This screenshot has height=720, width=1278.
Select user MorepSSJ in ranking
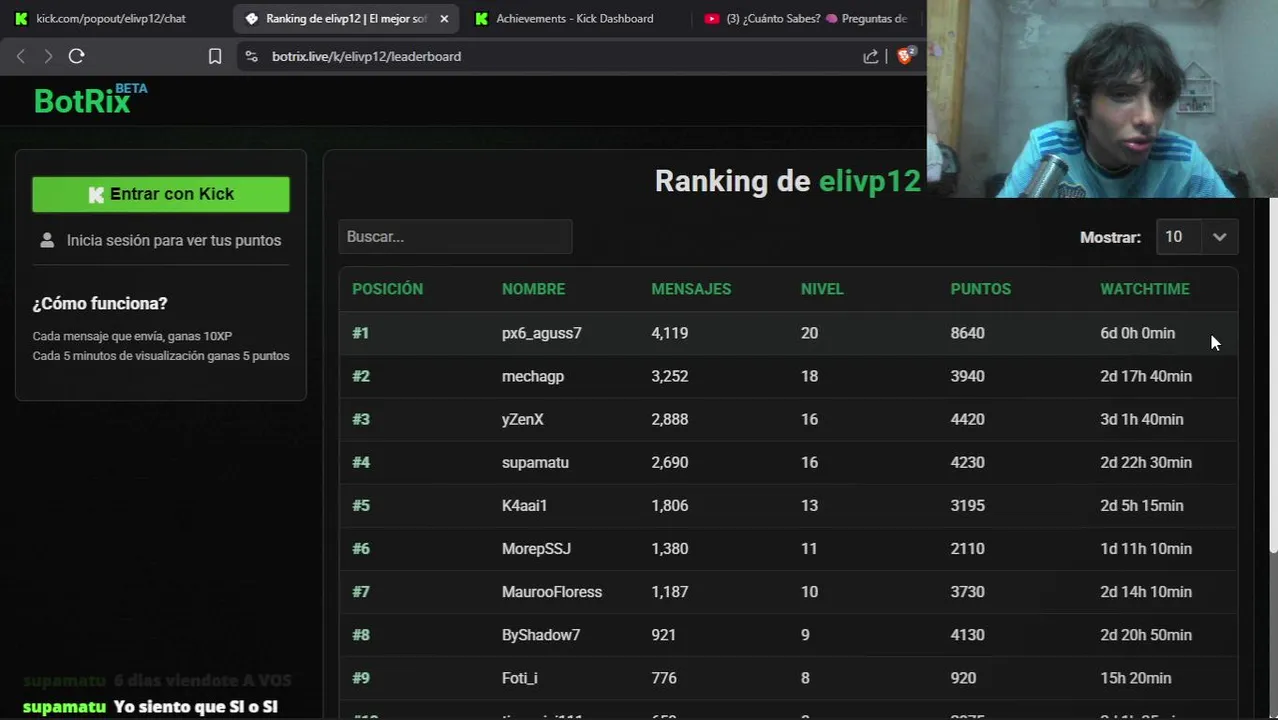[536, 548]
